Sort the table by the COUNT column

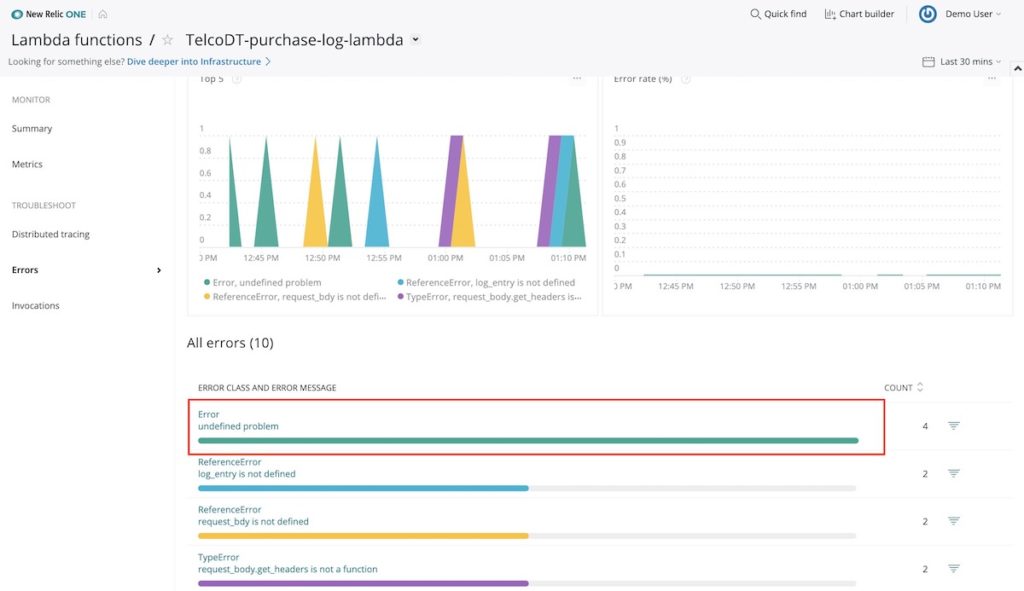tap(904, 387)
